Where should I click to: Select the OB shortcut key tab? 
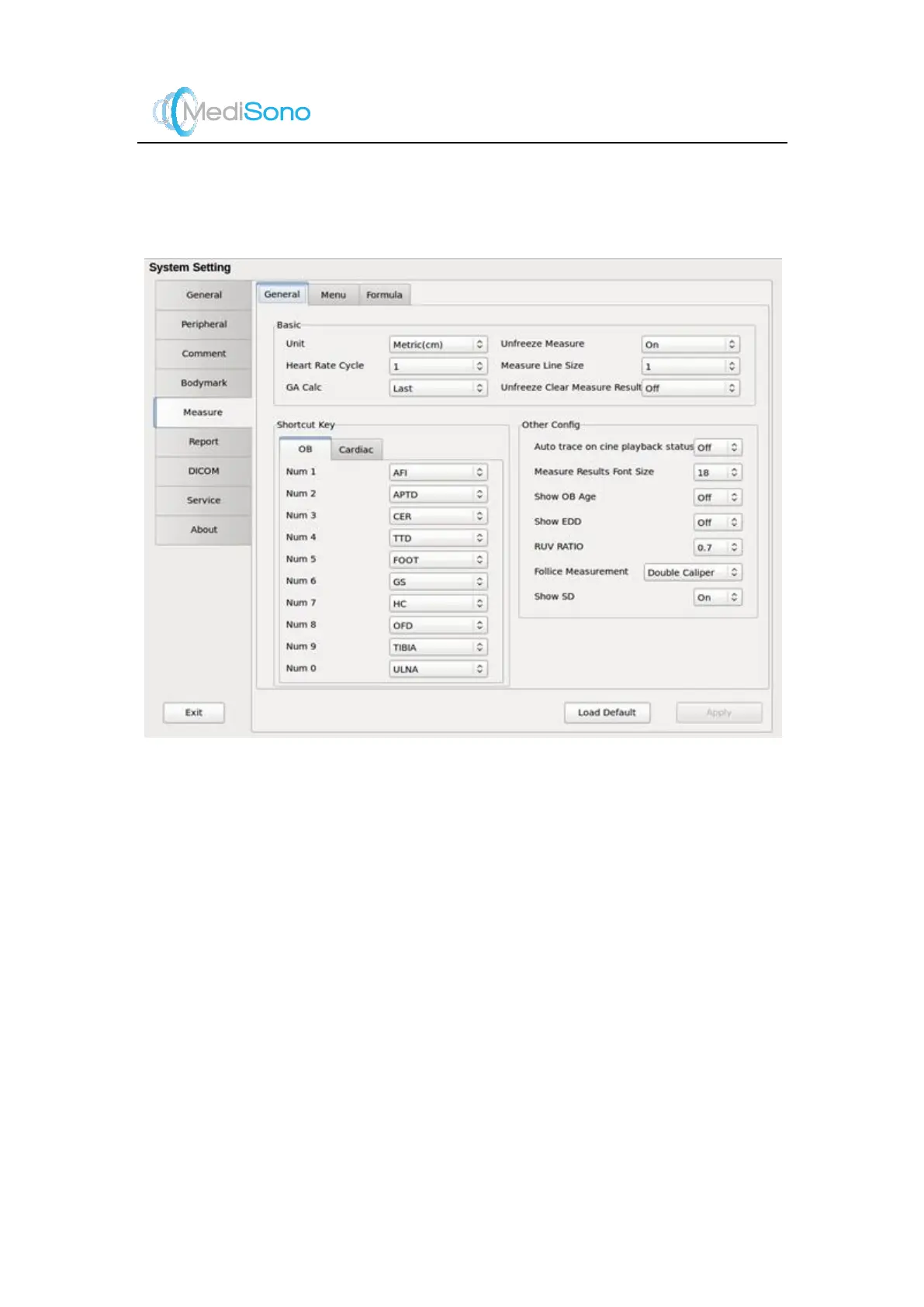point(305,449)
